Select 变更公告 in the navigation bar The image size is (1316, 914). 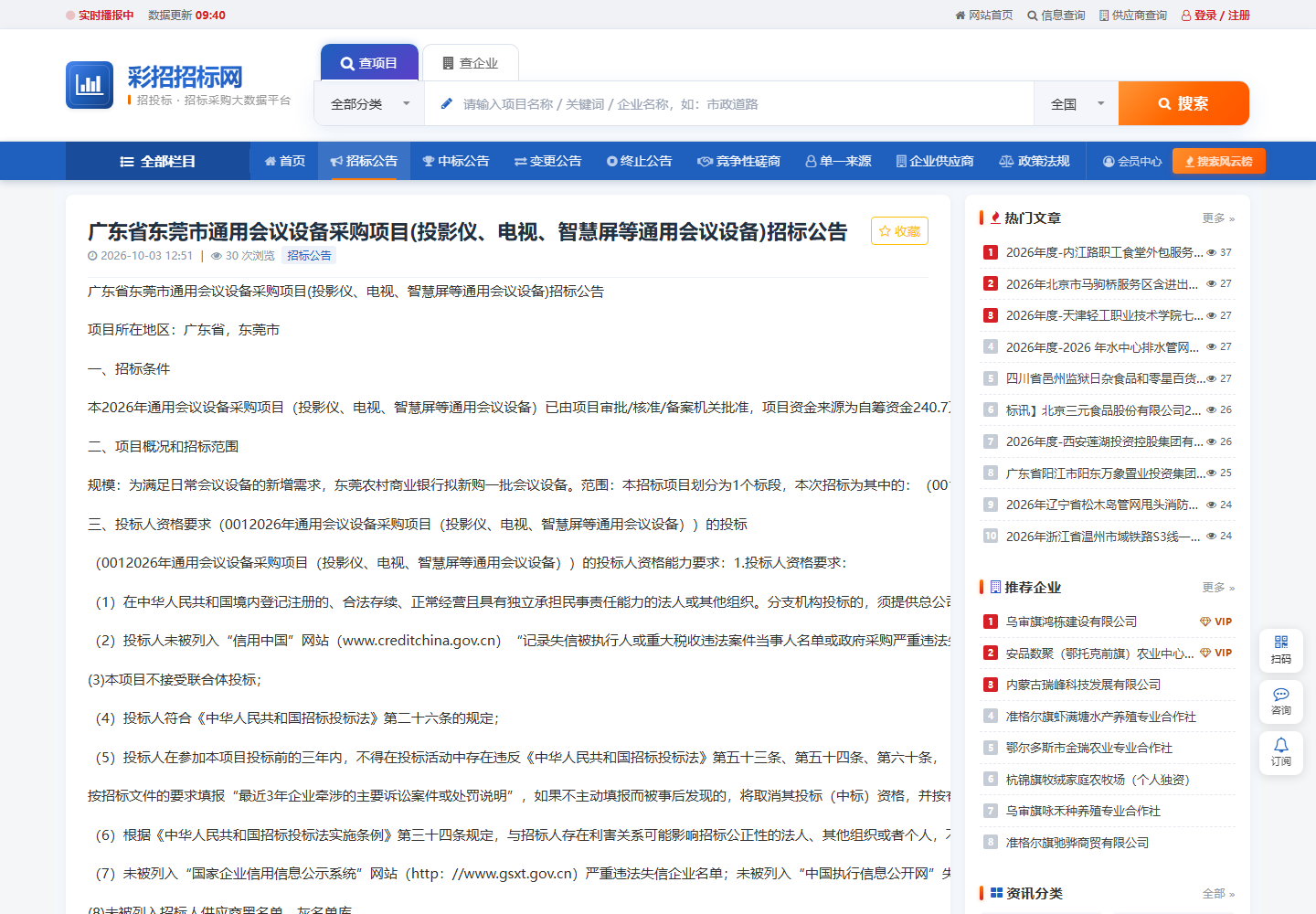coord(548,161)
